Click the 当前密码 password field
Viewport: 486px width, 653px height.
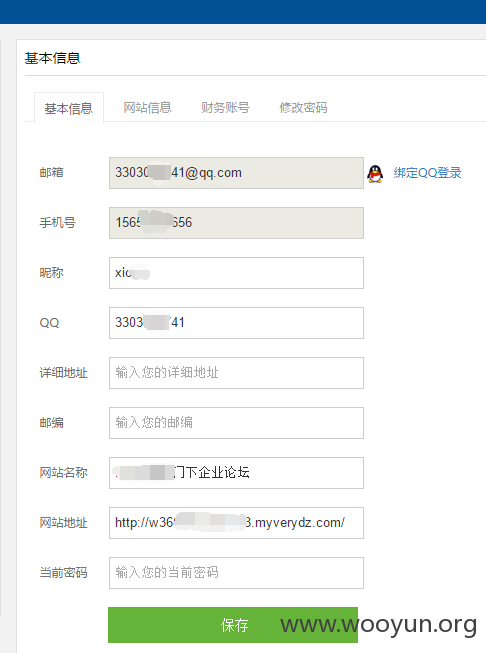point(236,573)
